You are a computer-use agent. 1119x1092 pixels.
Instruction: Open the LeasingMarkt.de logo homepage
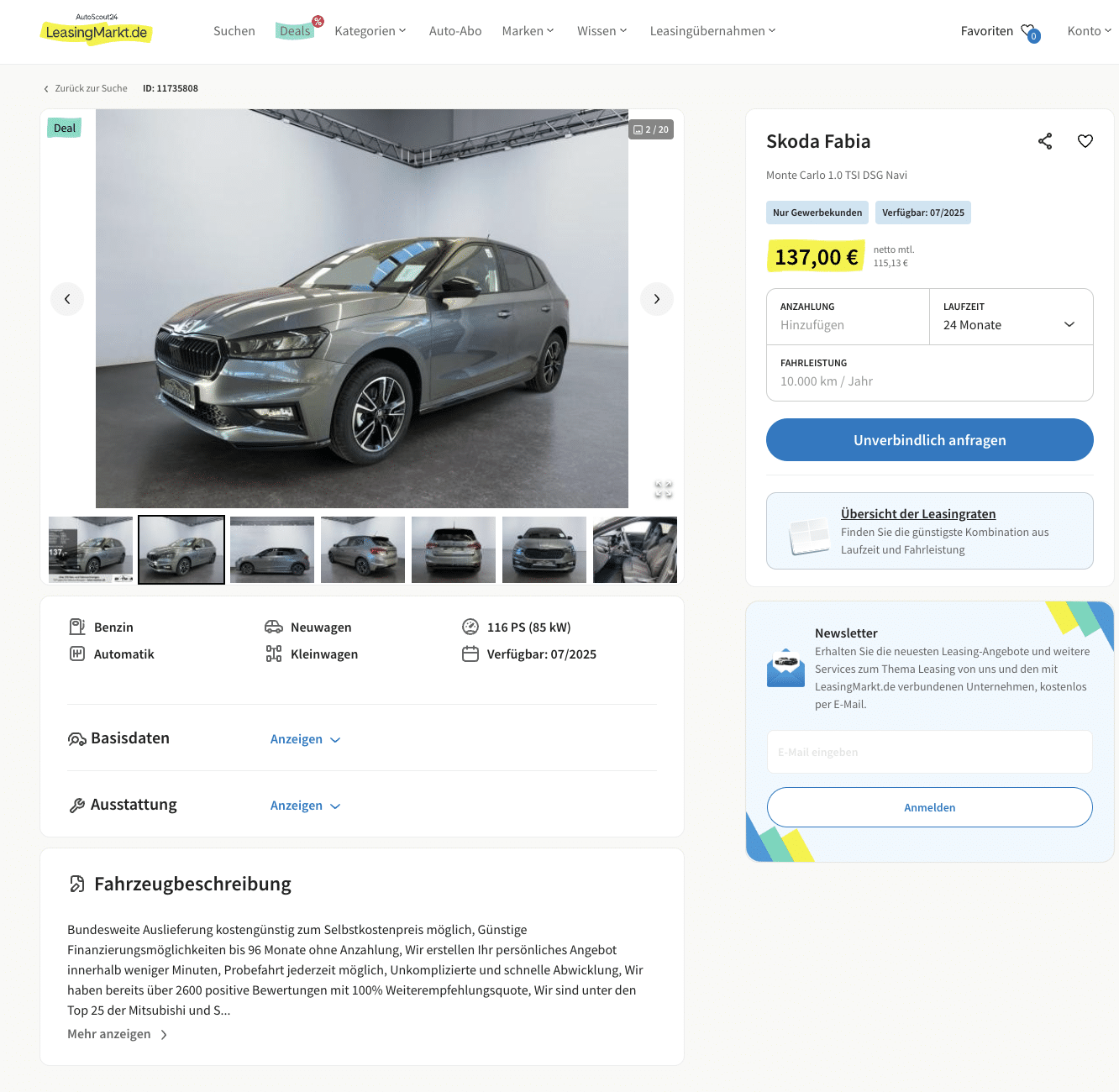pyautogui.click(x=96, y=29)
